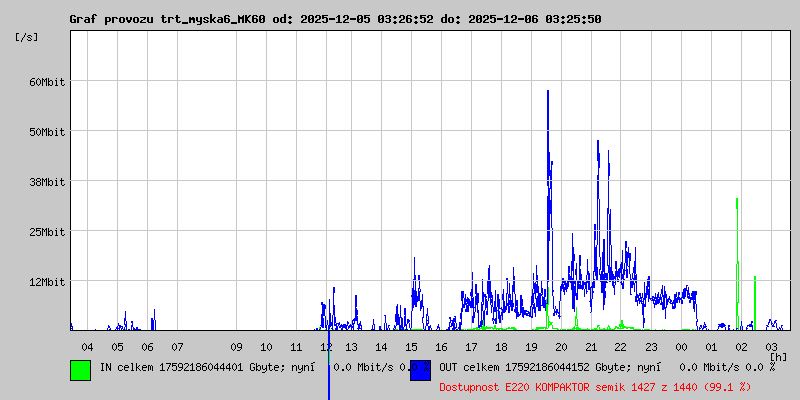
Task: Click the blue OUT legend color box
Action: [x=419, y=370]
